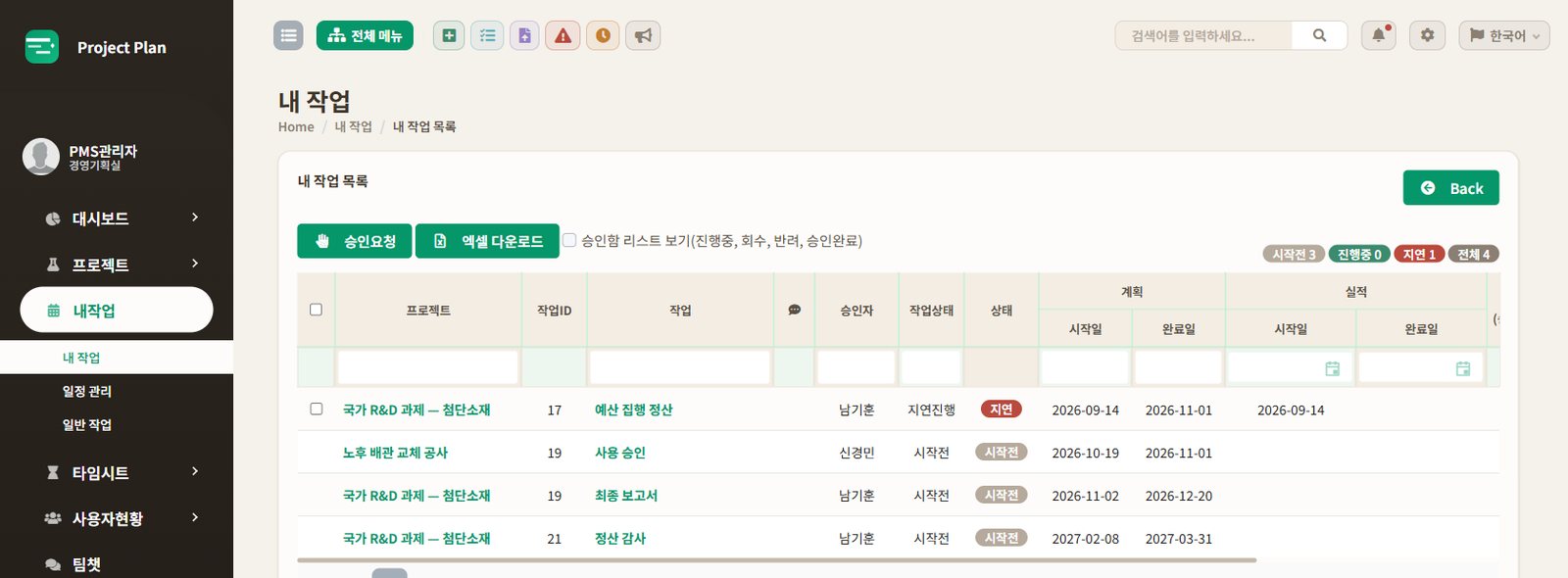Viewport: 1568px width, 578px height.
Task: Open the 일정 관리 submenu item
Action: pos(87,391)
